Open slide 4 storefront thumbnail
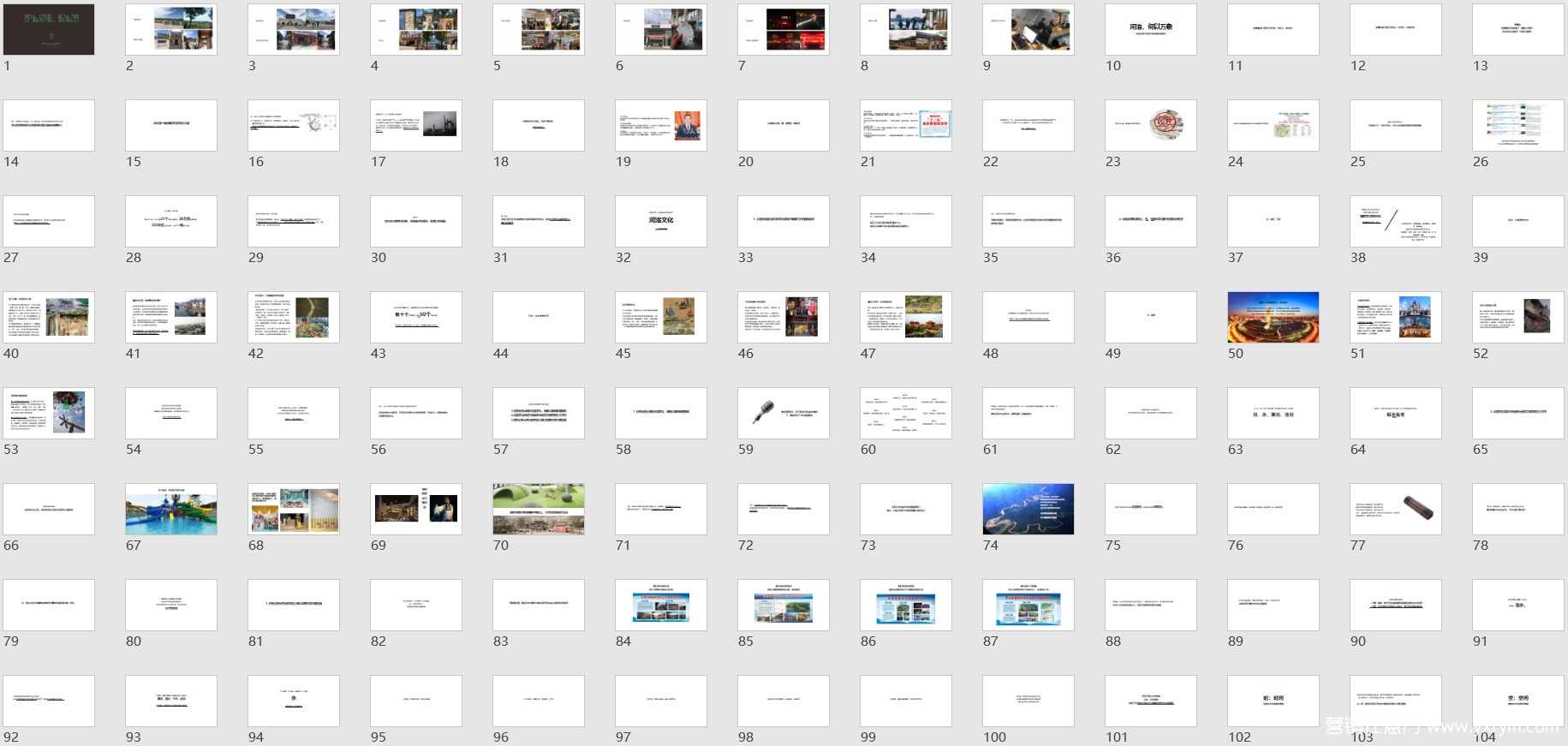1568x746 pixels. pos(416,29)
